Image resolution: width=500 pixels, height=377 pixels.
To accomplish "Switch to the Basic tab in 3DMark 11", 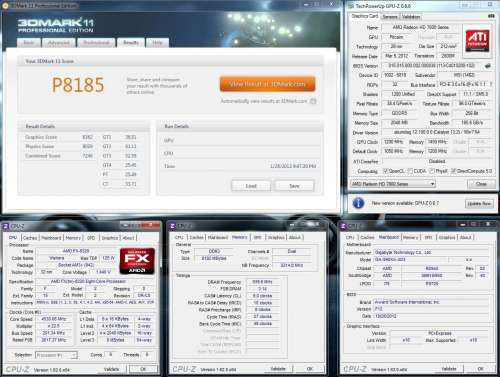I will [29, 43].
